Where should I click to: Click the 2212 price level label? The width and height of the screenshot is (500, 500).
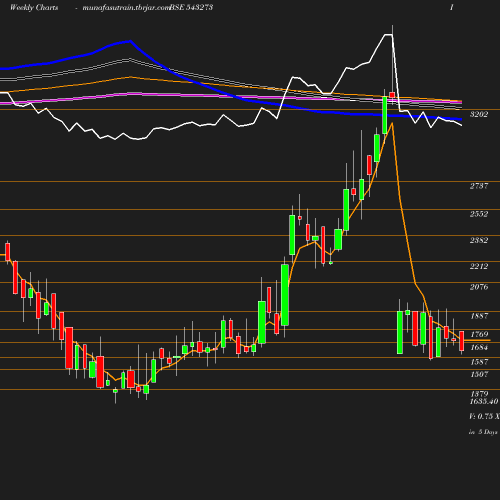point(479,266)
